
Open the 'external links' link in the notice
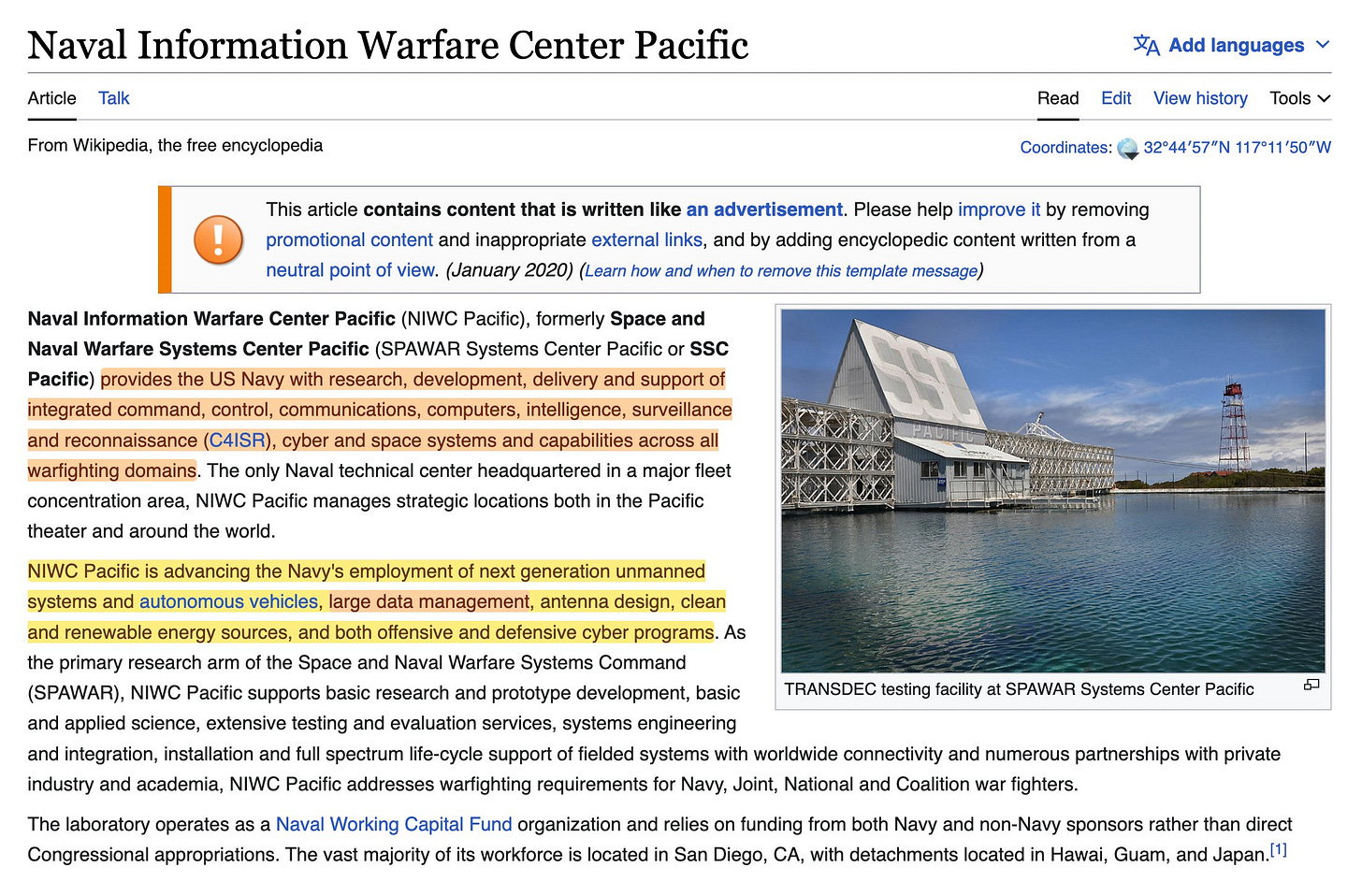646,239
